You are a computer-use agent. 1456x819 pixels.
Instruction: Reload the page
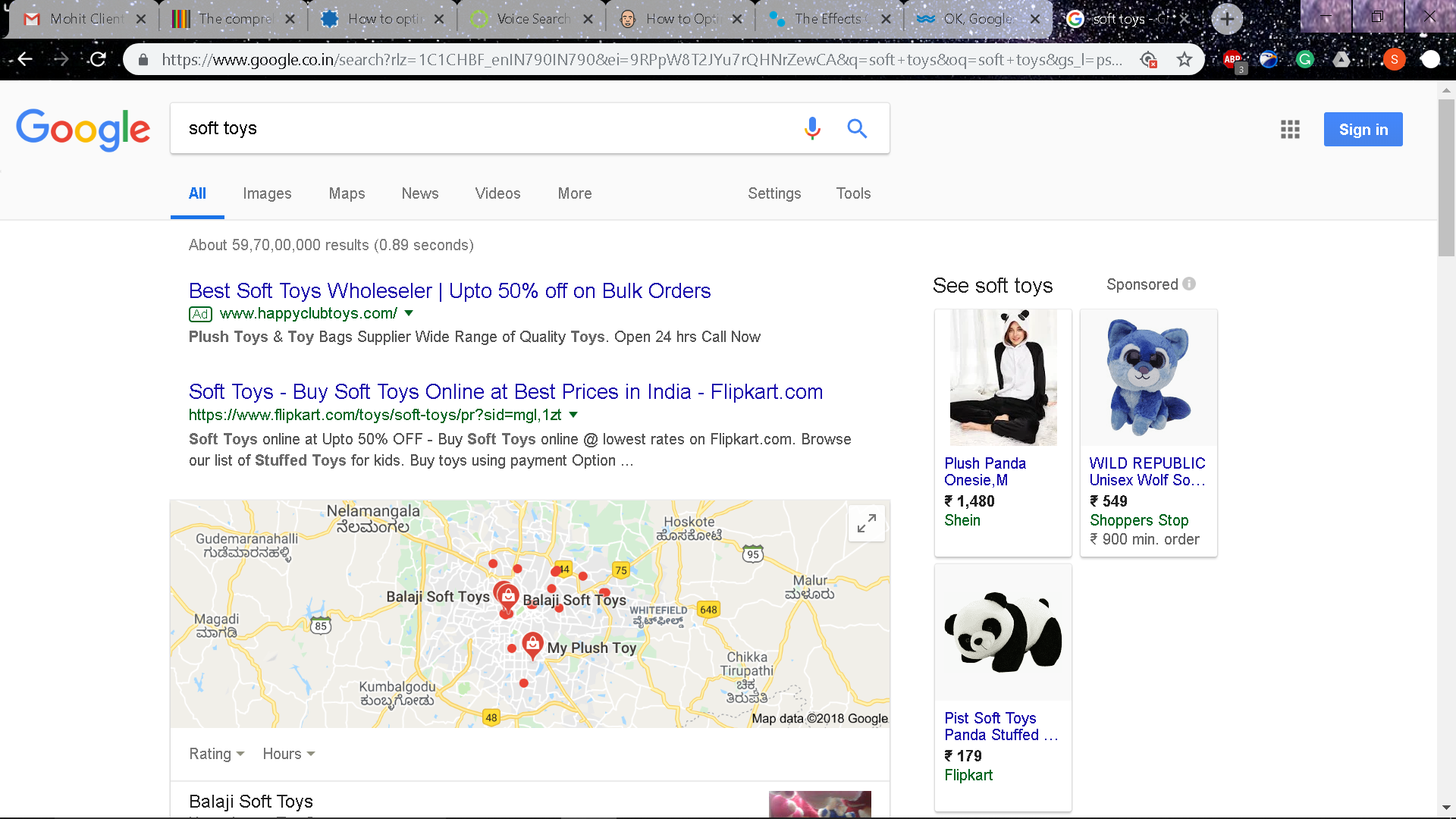tap(98, 59)
